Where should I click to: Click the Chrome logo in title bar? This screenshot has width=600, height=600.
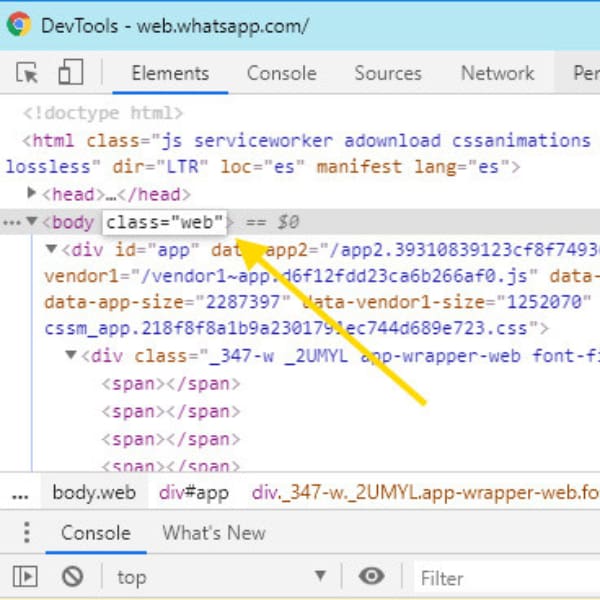(x=19, y=24)
